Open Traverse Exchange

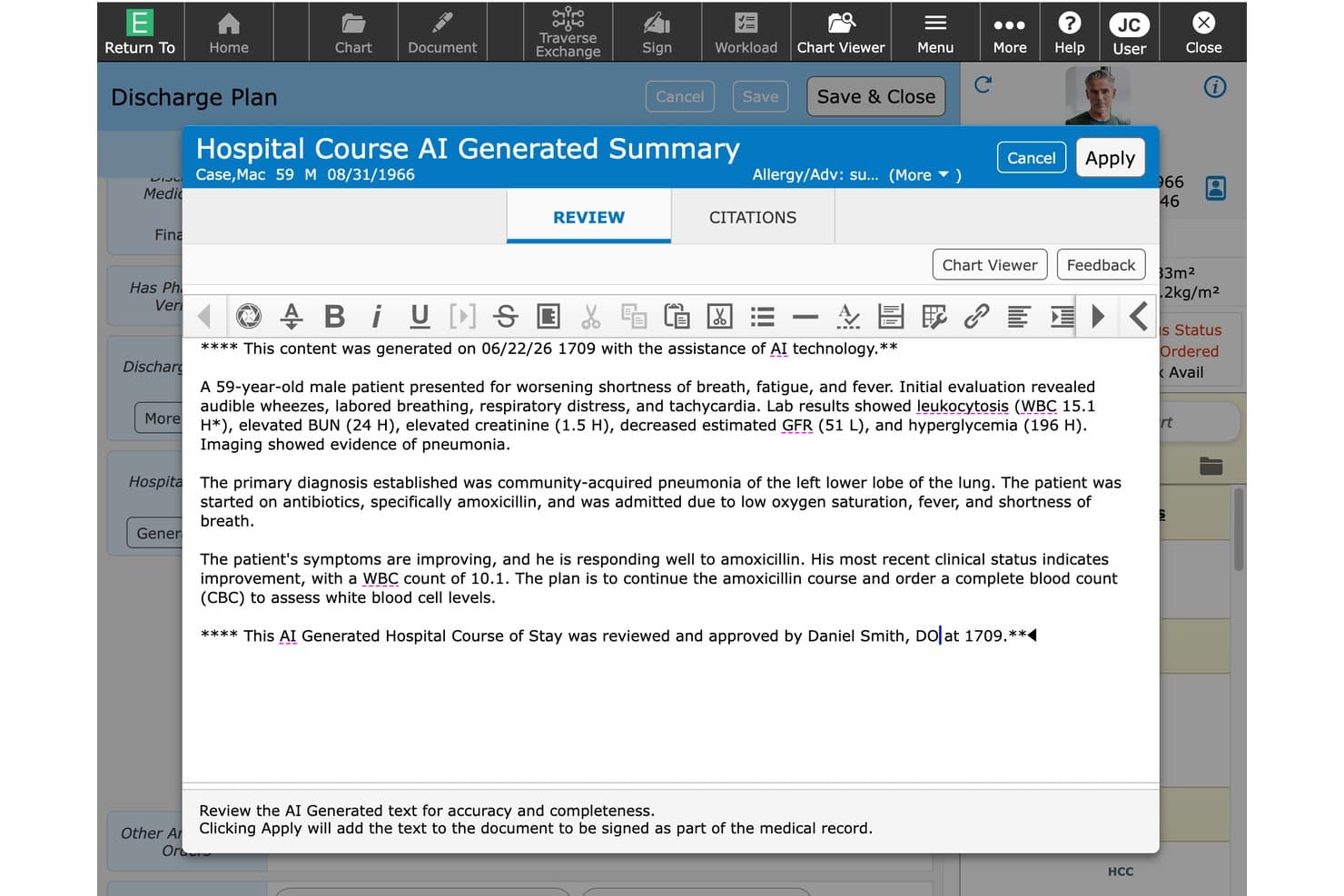click(x=568, y=33)
